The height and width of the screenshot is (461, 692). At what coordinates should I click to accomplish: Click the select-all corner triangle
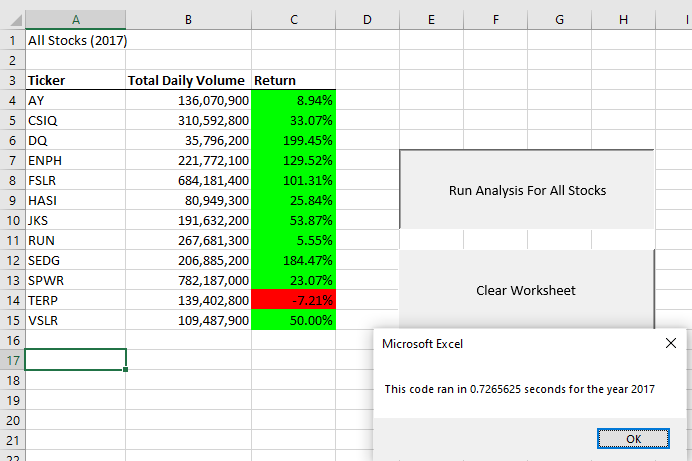(x=16, y=20)
